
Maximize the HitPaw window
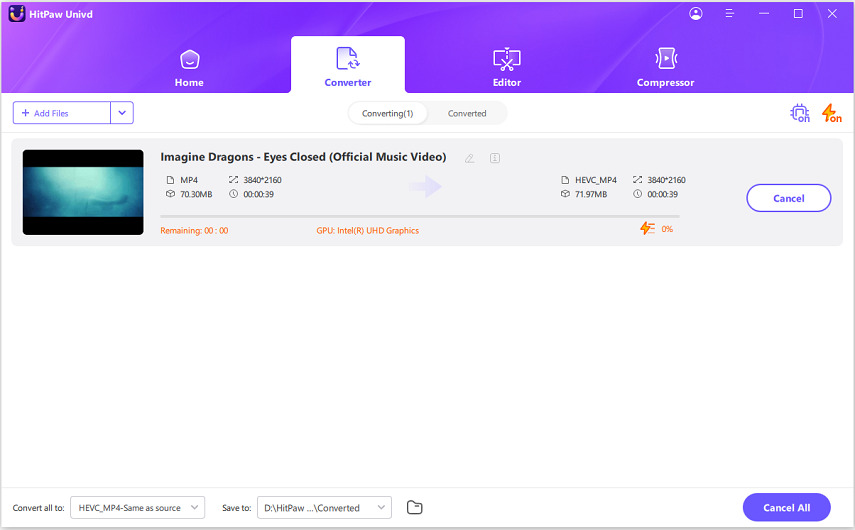(x=798, y=14)
